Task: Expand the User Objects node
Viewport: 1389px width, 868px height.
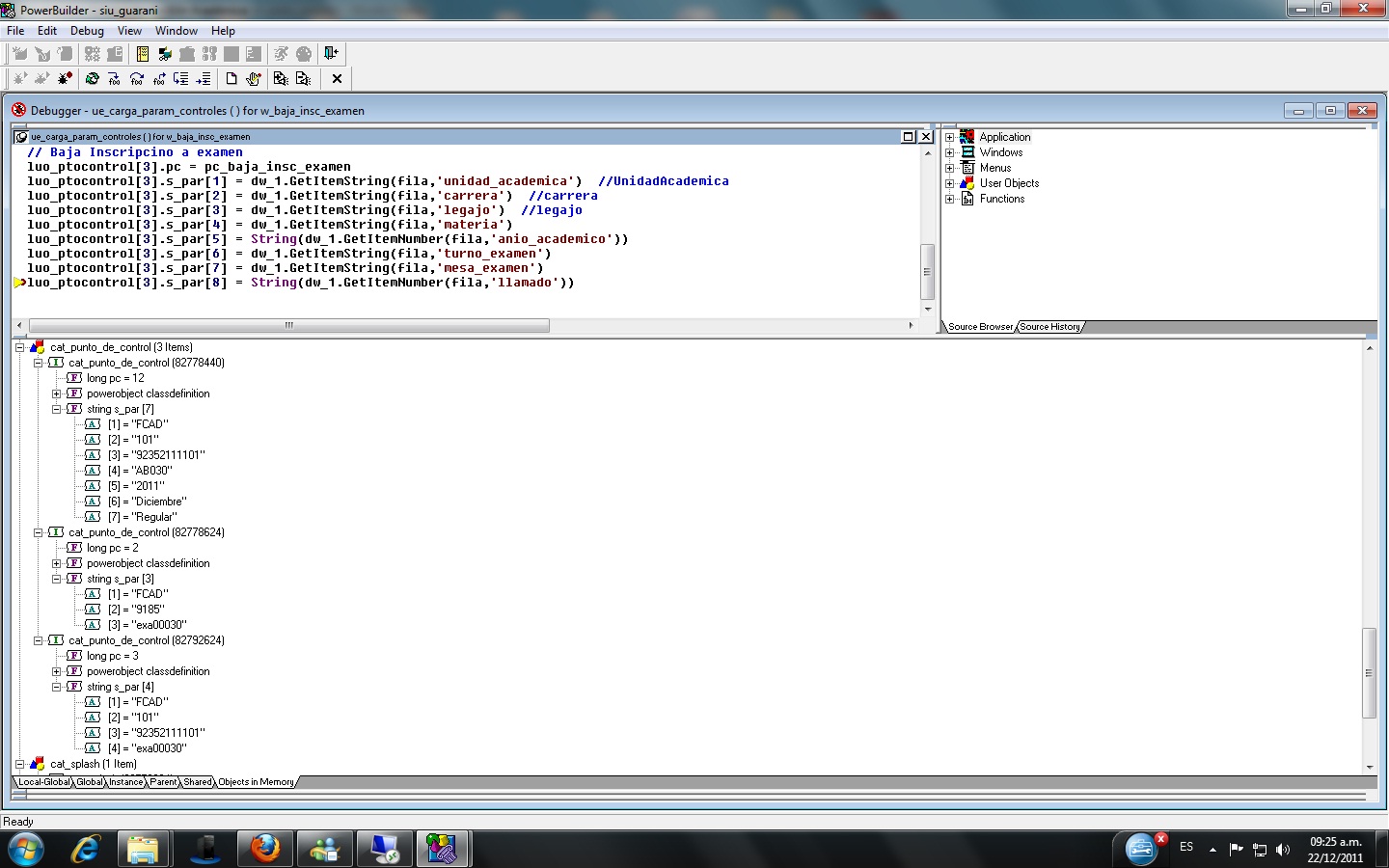Action: pyautogui.click(x=949, y=183)
